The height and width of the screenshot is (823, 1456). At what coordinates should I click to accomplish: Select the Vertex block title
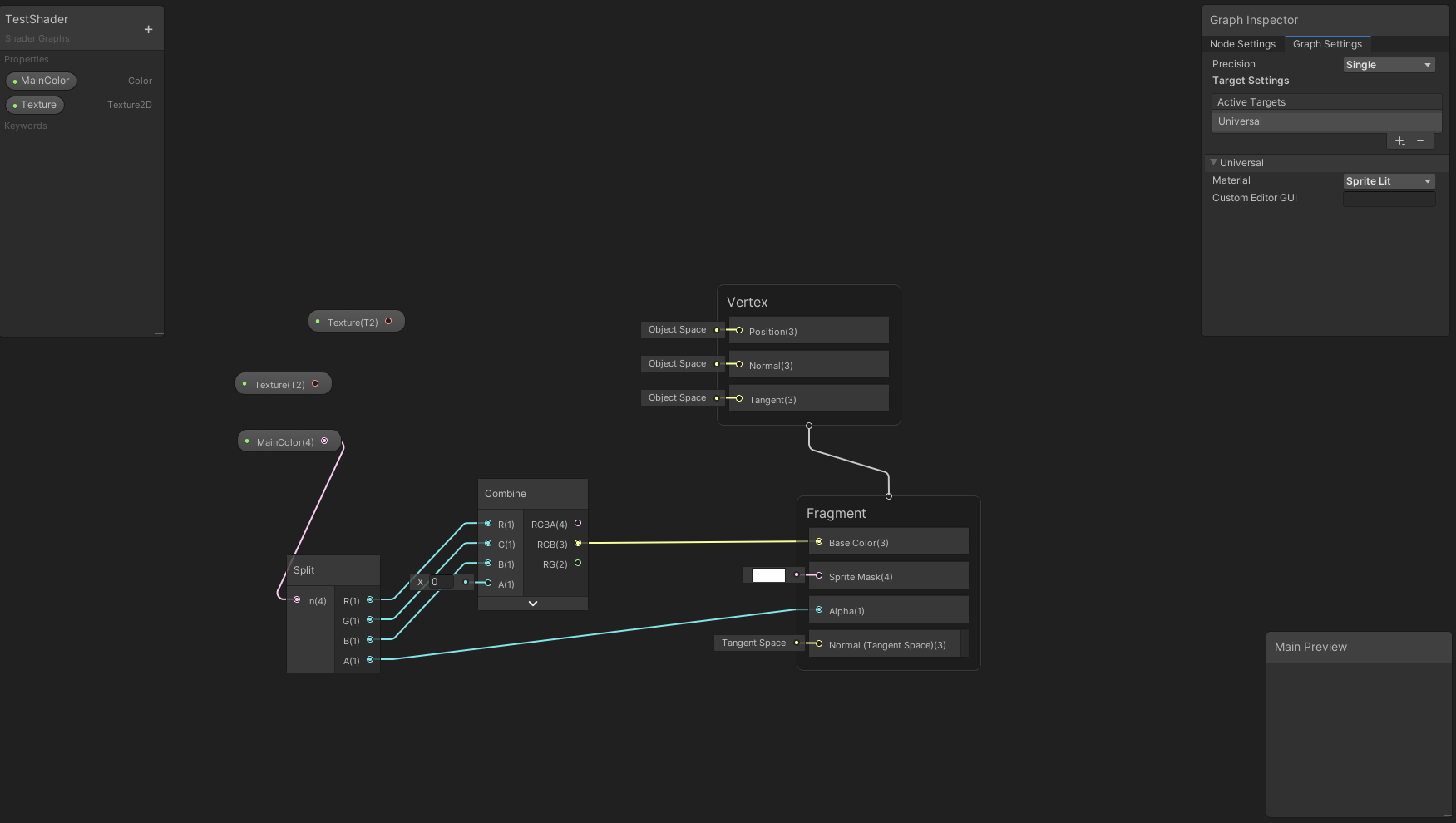[747, 303]
